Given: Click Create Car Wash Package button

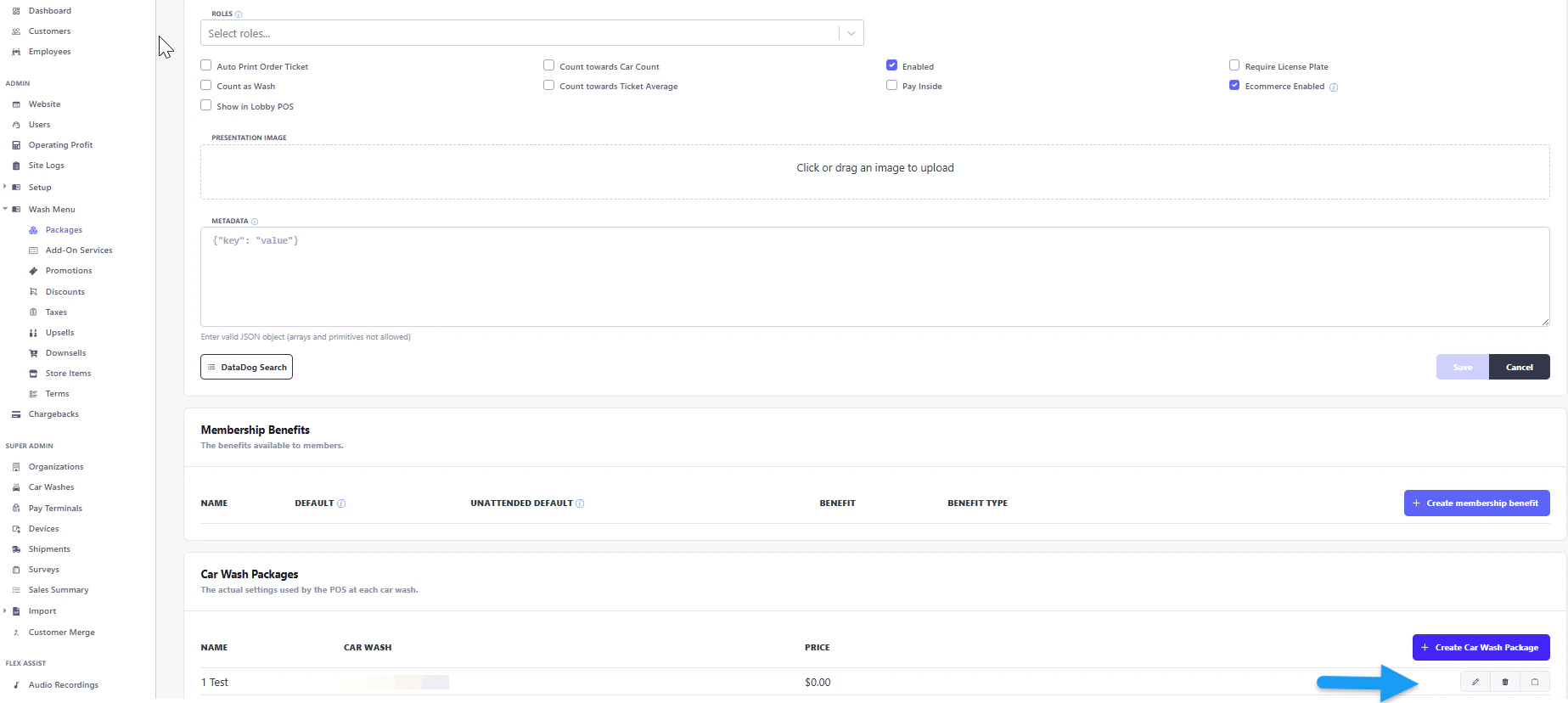Looking at the screenshot, I should click(x=1481, y=647).
